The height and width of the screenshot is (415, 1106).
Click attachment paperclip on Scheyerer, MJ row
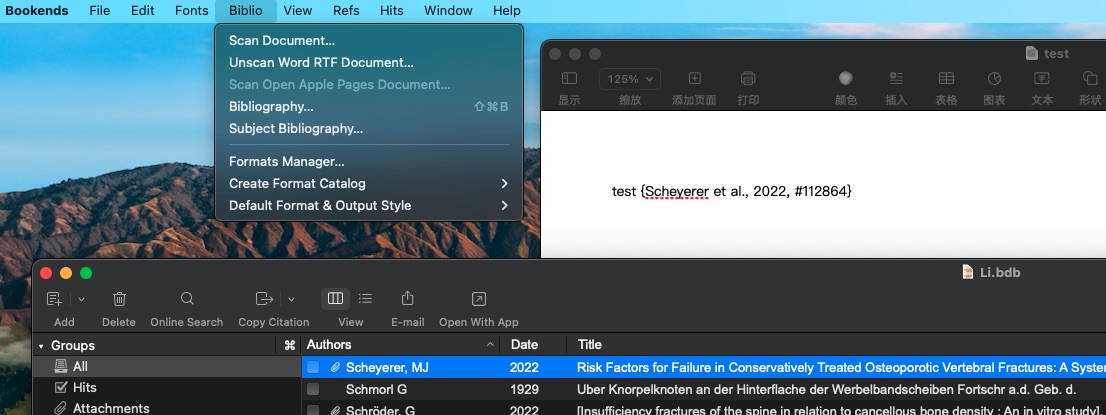pyautogui.click(x=336, y=367)
